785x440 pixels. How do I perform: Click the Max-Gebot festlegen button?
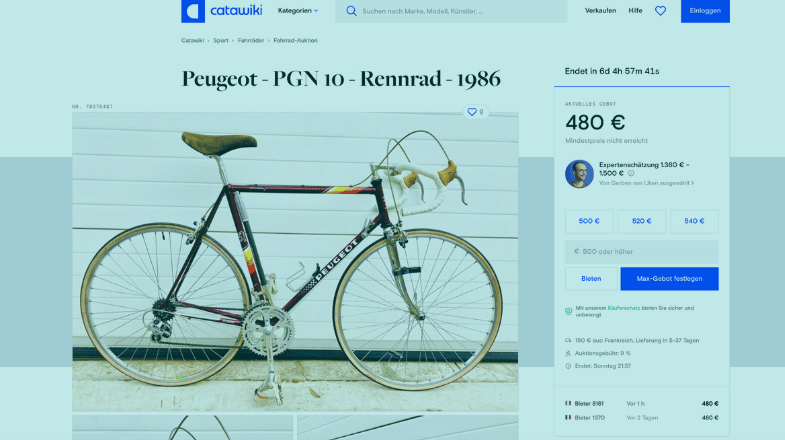[669, 279]
